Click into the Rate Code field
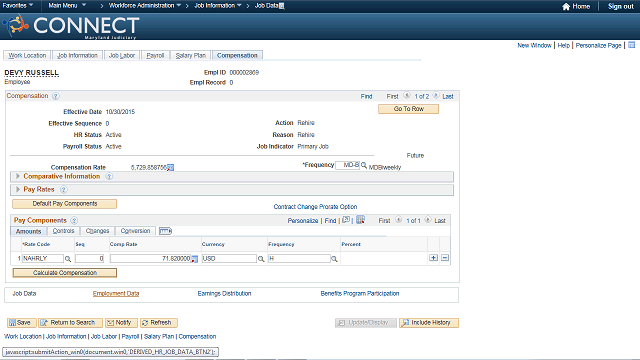Image resolution: width=640 pixels, height=360 pixels. [x=43, y=259]
